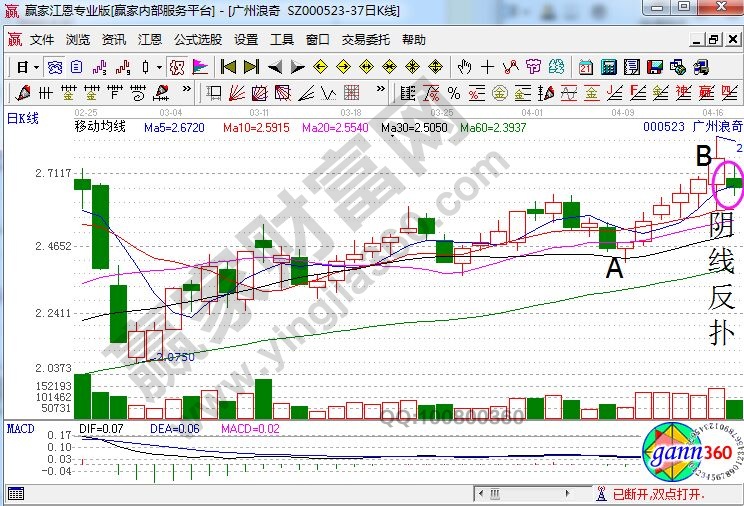Click the hand pan tool icon
Screen dimensions: 744x506
(464, 67)
